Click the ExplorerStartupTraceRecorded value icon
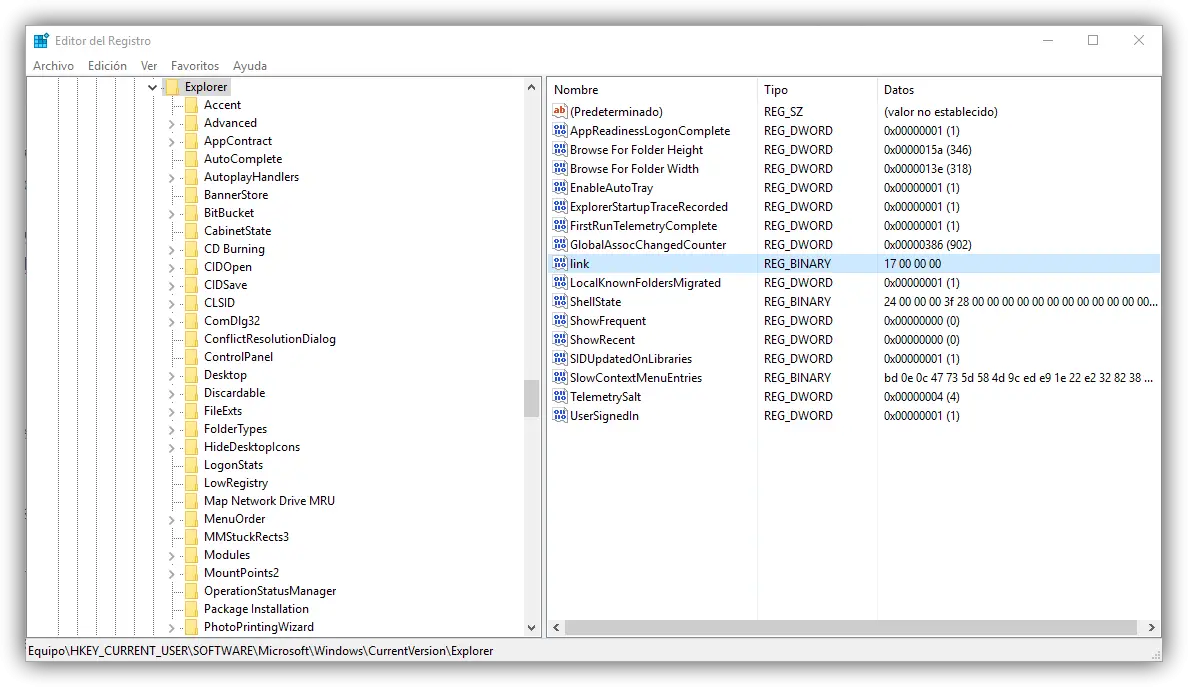1188x687 pixels. 560,206
